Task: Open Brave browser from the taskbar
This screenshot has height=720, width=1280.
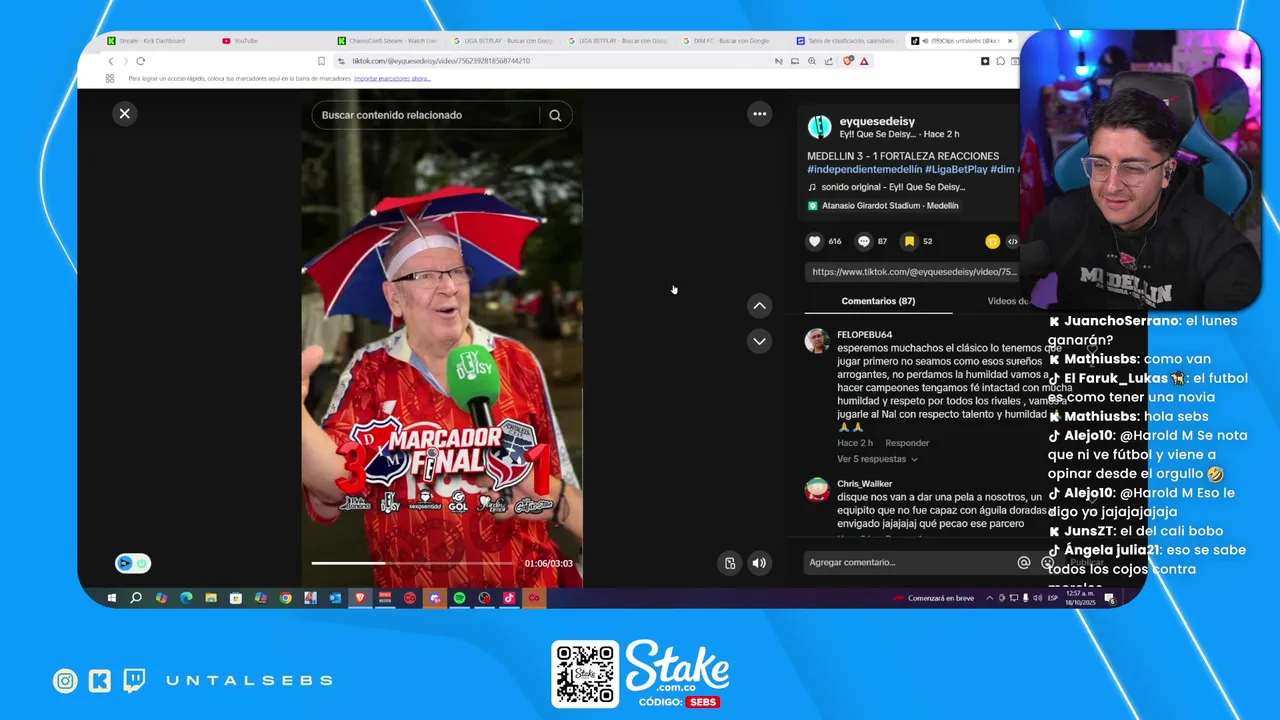Action: [x=360, y=598]
